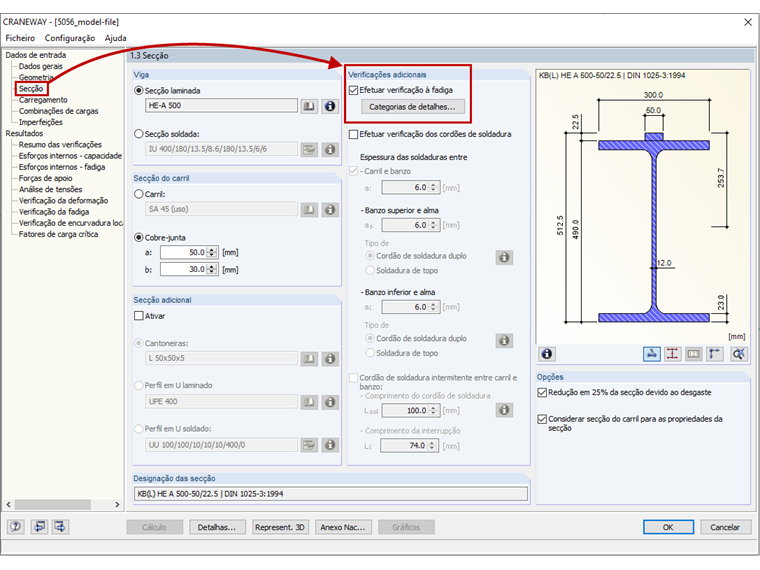Adjust weld length 100.0 spinner
This screenshot has height=570, width=760.
(433, 411)
